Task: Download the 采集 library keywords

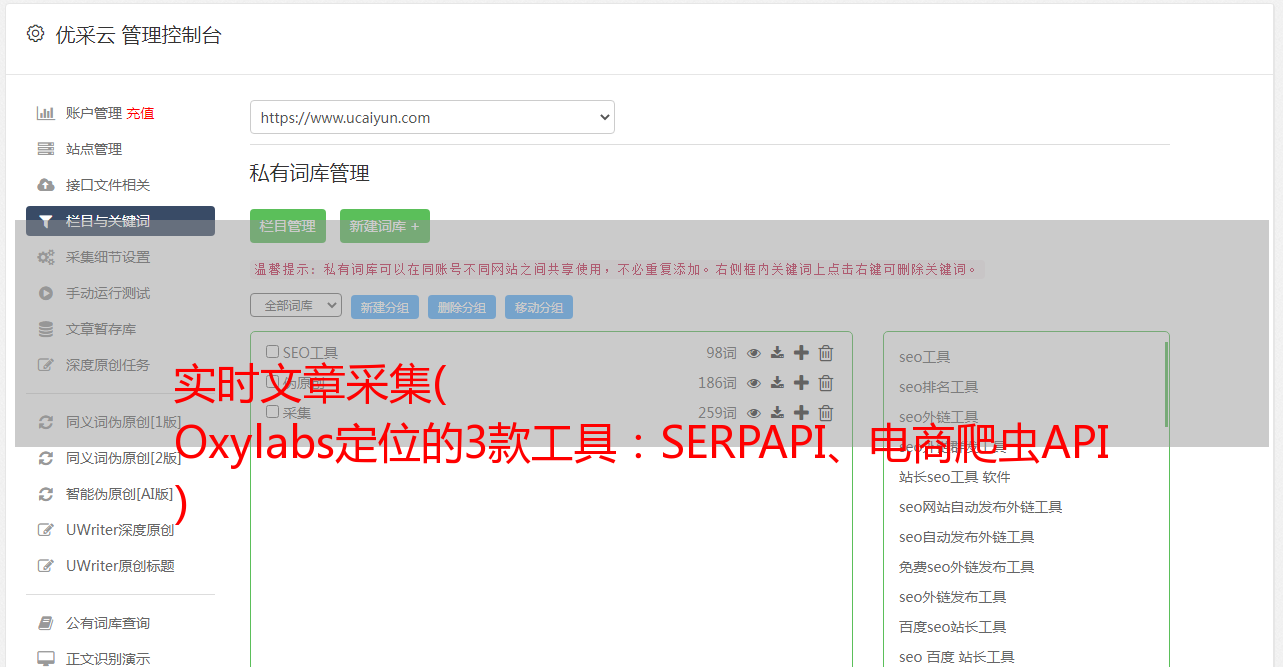Action: click(x=777, y=412)
